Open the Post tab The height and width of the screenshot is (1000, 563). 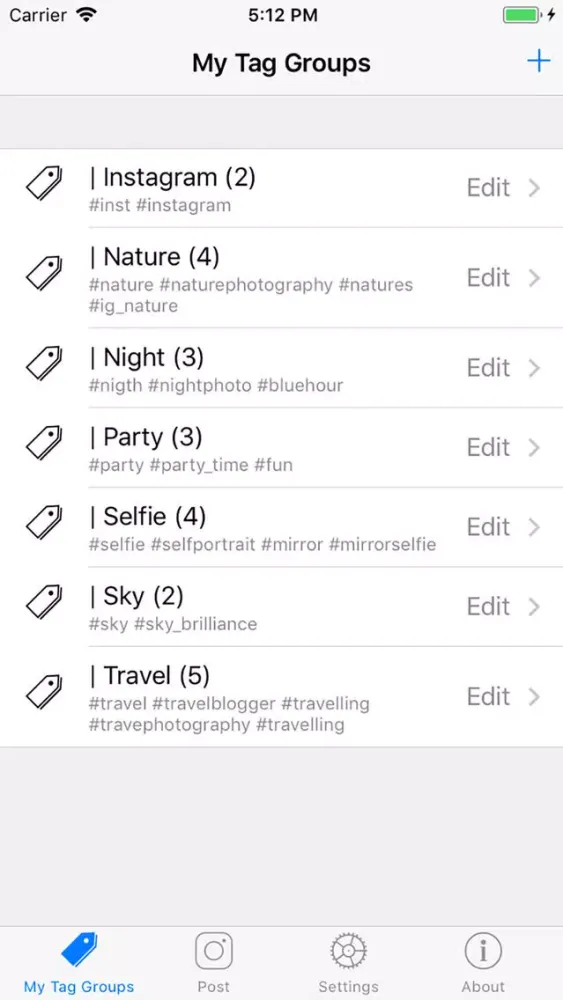214,962
